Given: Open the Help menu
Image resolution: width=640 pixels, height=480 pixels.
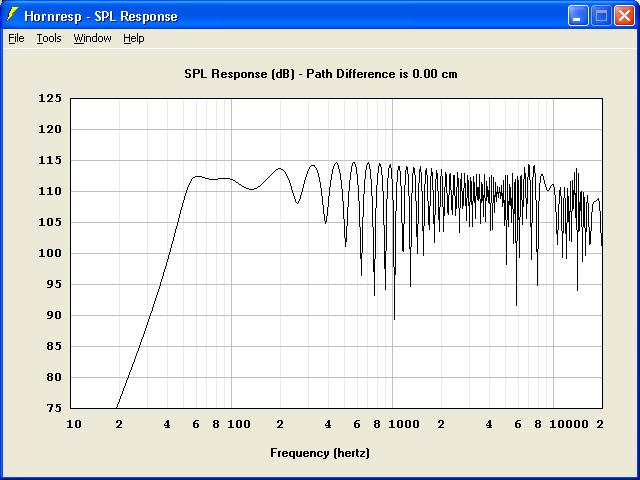Looking at the screenshot, I should click(134, 38).
